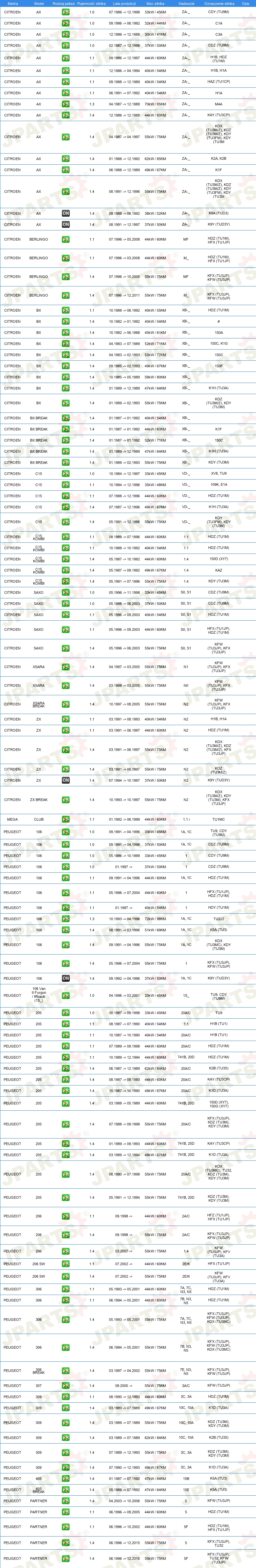Click the 'MEGA' brand cell
The image size is (256, 1568).
[13, 819]
